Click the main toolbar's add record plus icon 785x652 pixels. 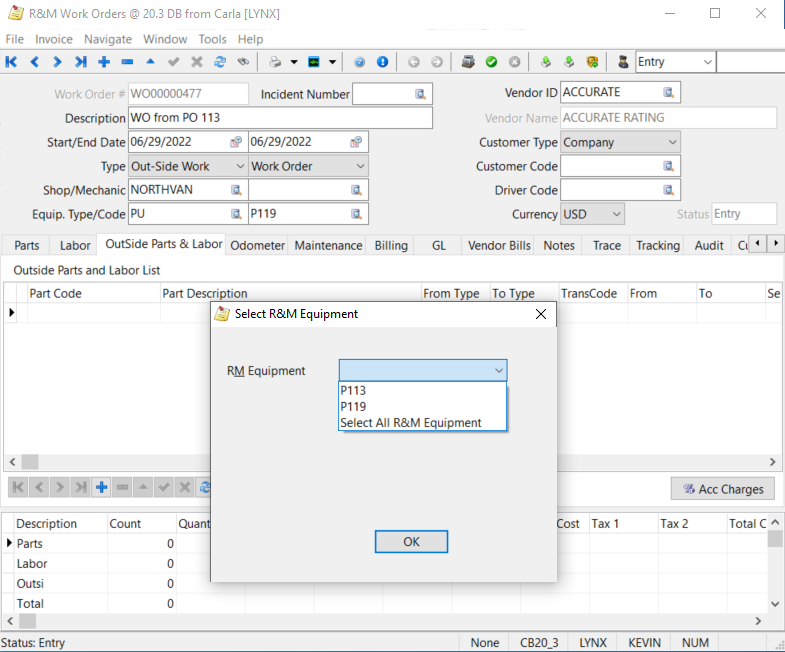coord(104,62)
